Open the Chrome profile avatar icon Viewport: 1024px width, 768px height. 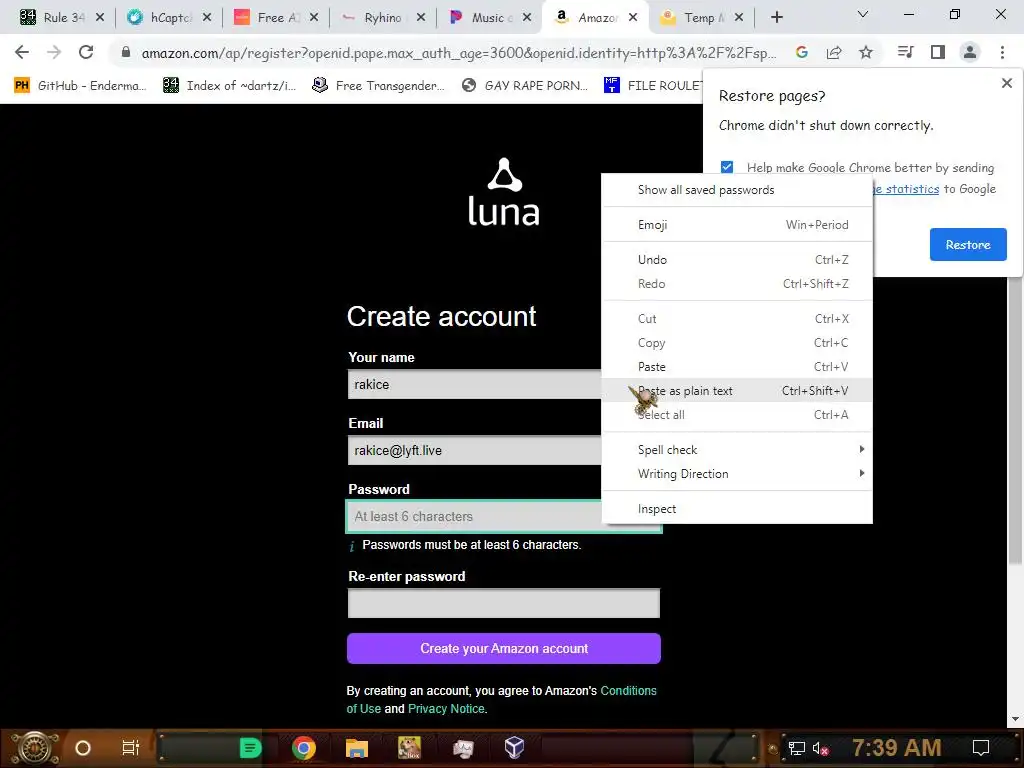(970, 52)
